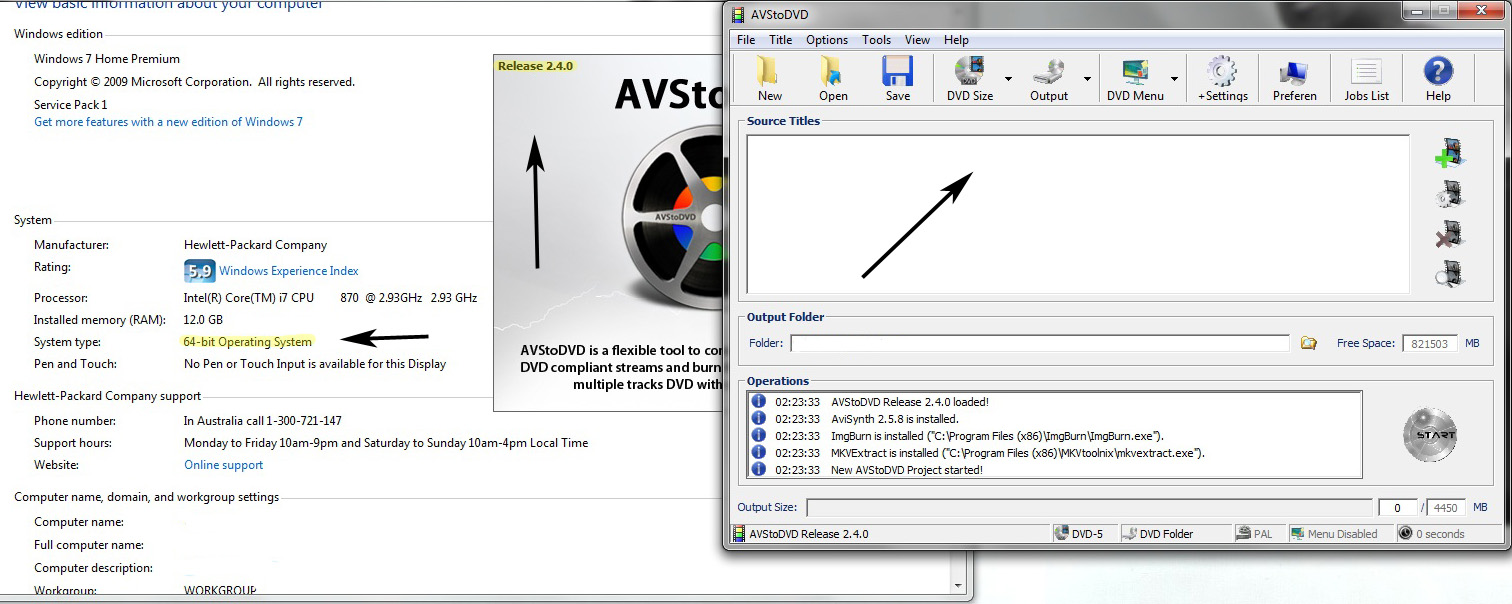Click the AVStoDVD film reel logo on splash
1512x604 pixels.
[676, 215]
